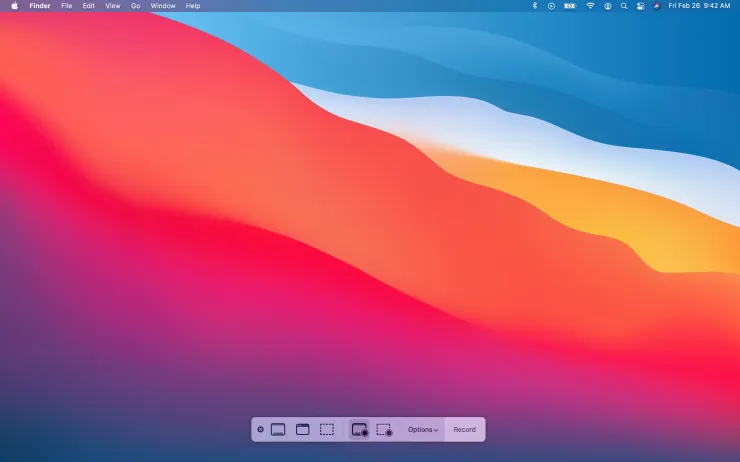Open the Edit menu
Viewport: 740px width, 462px height.
89,6
